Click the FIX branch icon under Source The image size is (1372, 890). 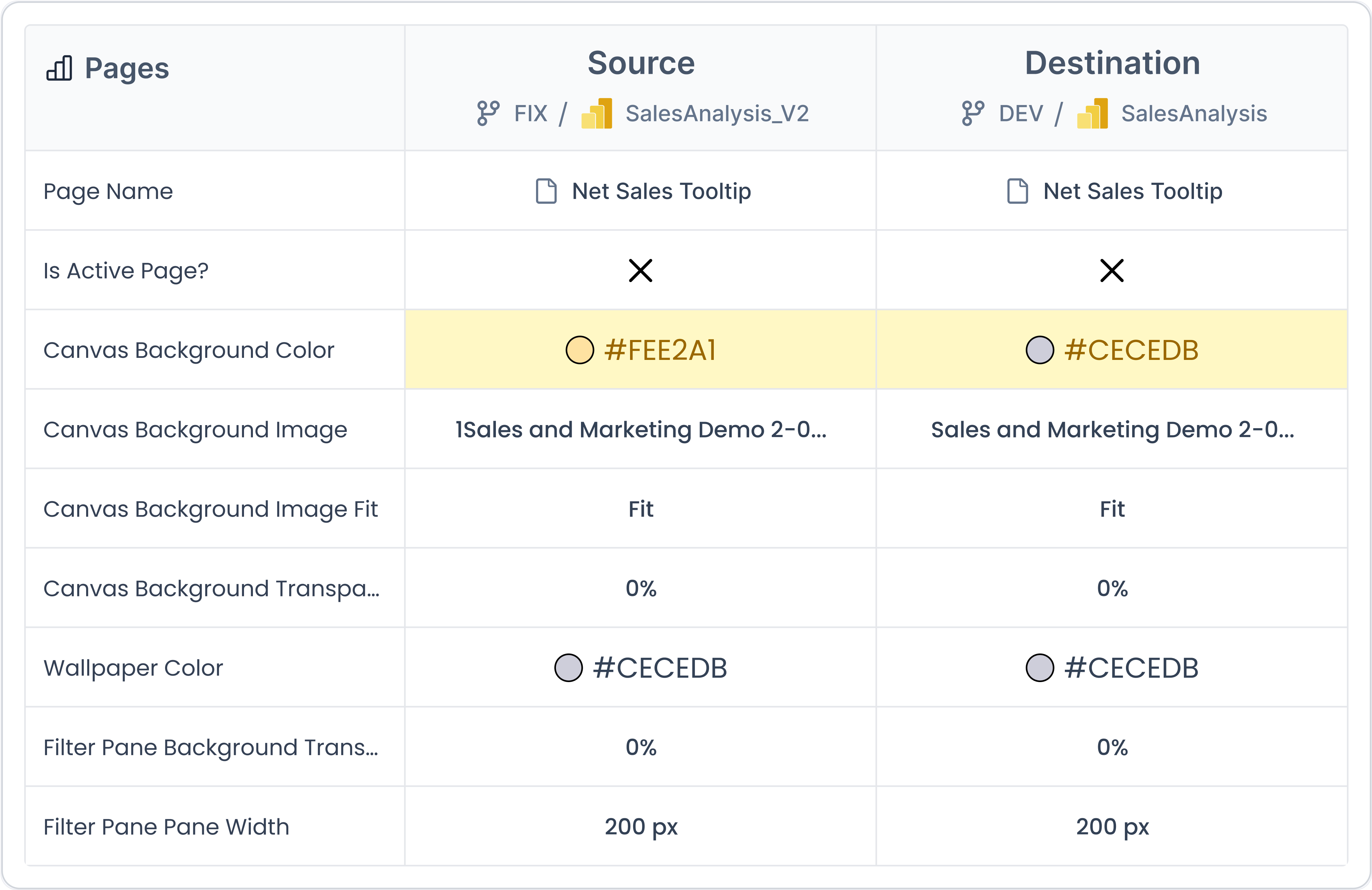coord(488,113)
